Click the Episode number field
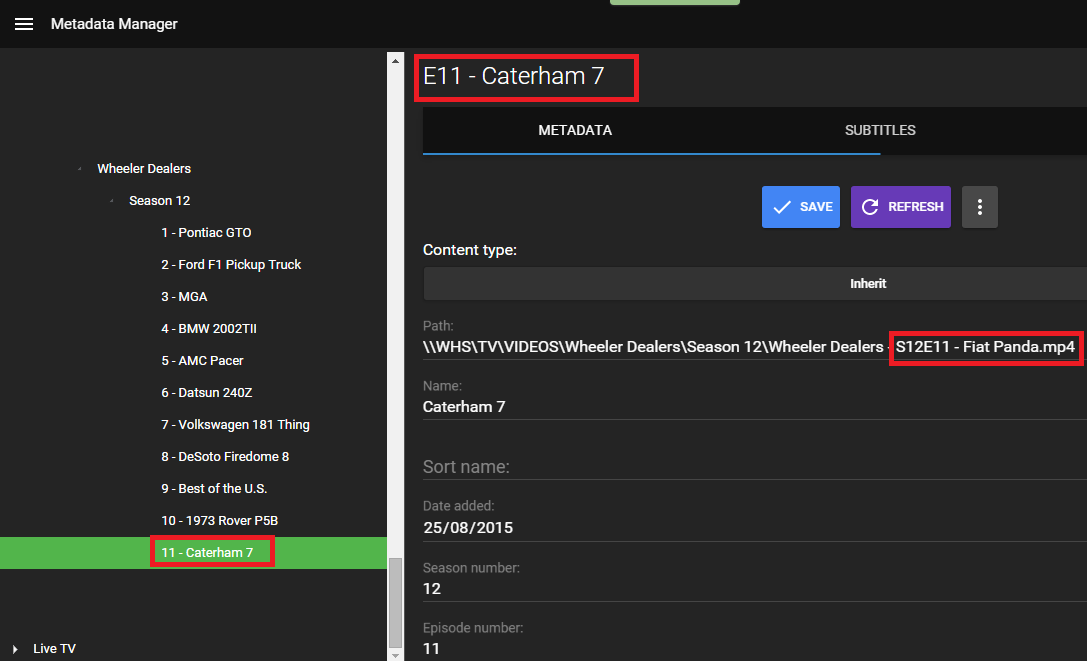The image size is (1087, 661). click(755, 648)
